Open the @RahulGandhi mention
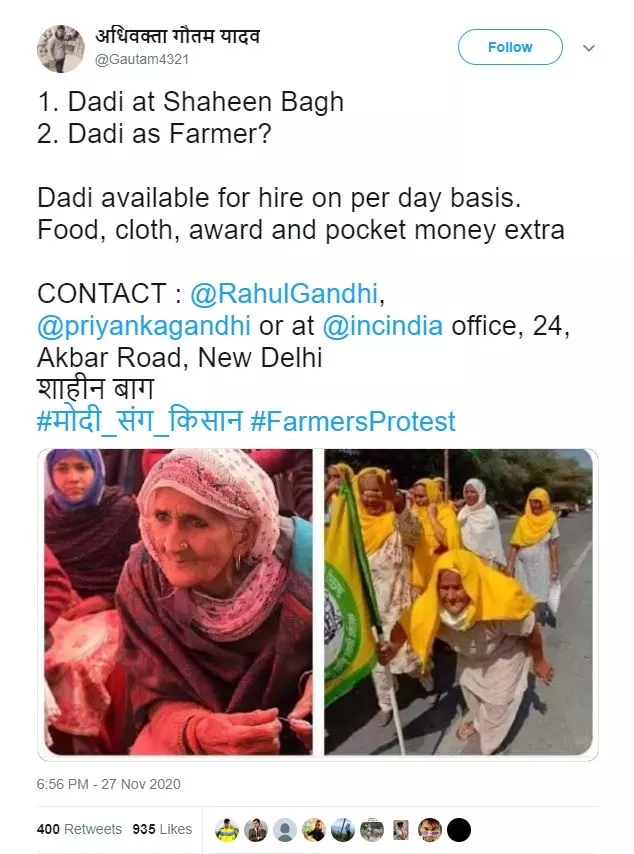Screen dimensions: 634x854 click(284, 294)
